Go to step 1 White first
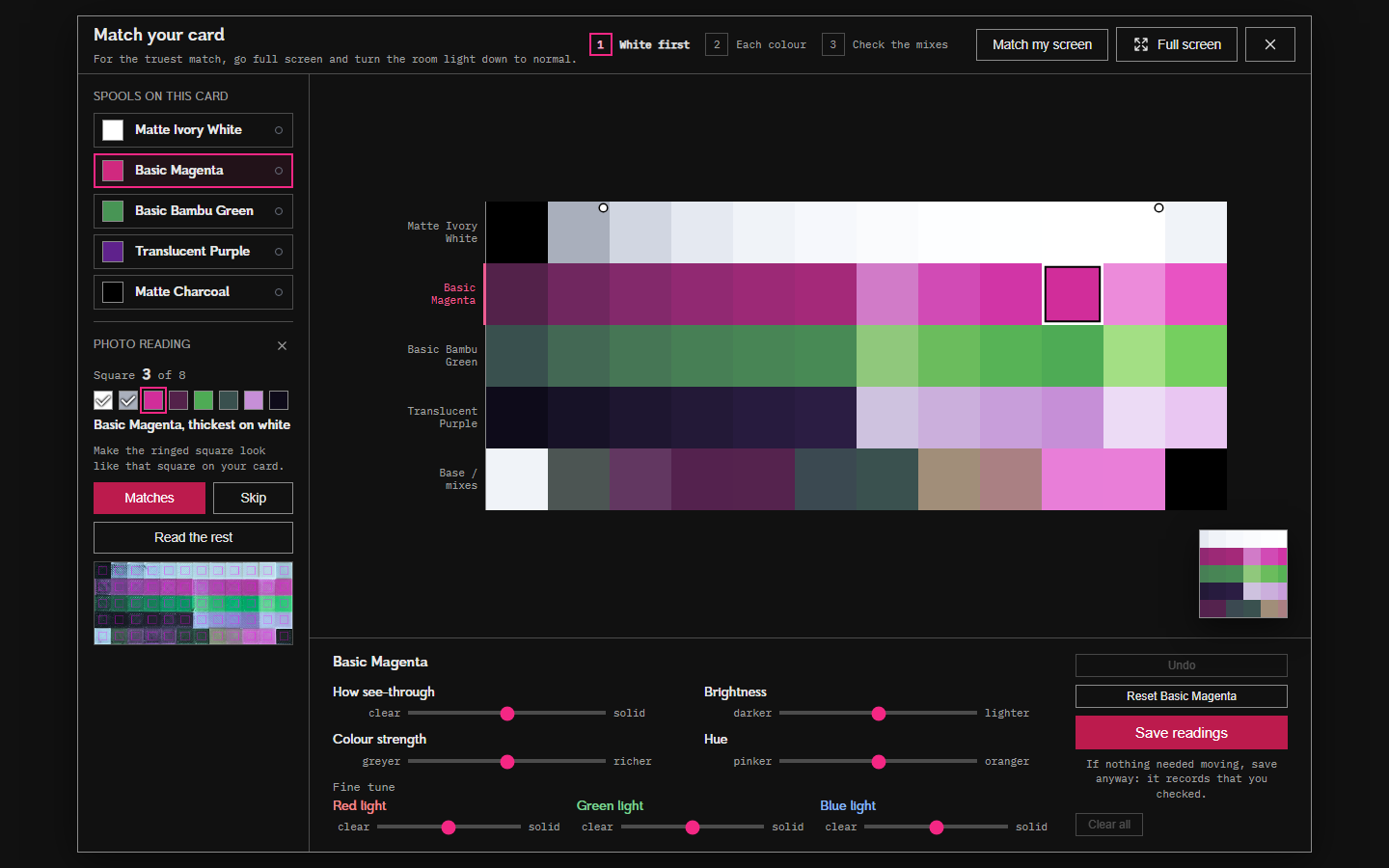 pyautogui.click(x=640, y=44)
